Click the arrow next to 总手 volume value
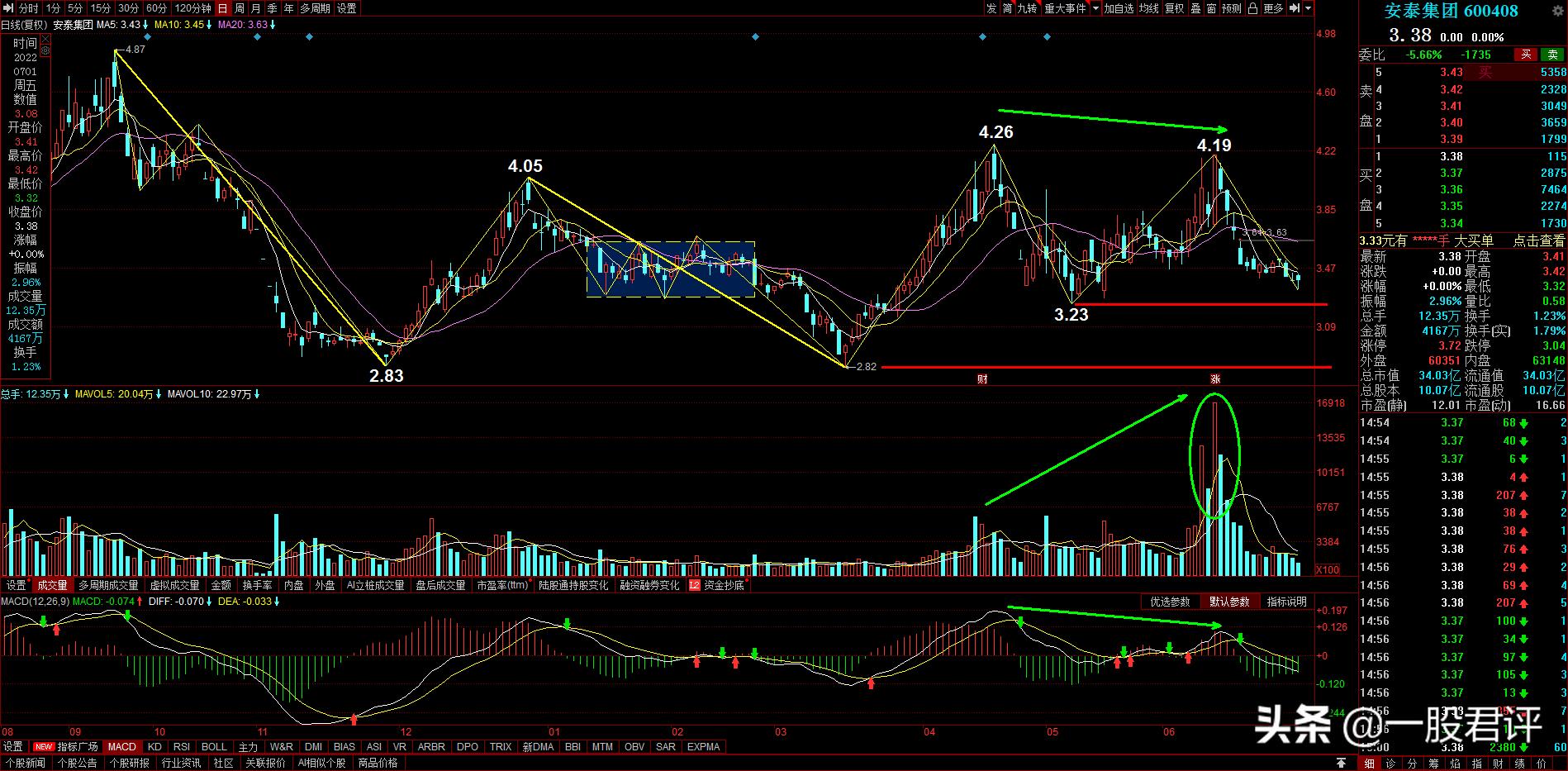Image resolution: width=1568 pixels, height=771 pixels. point(66,394)
